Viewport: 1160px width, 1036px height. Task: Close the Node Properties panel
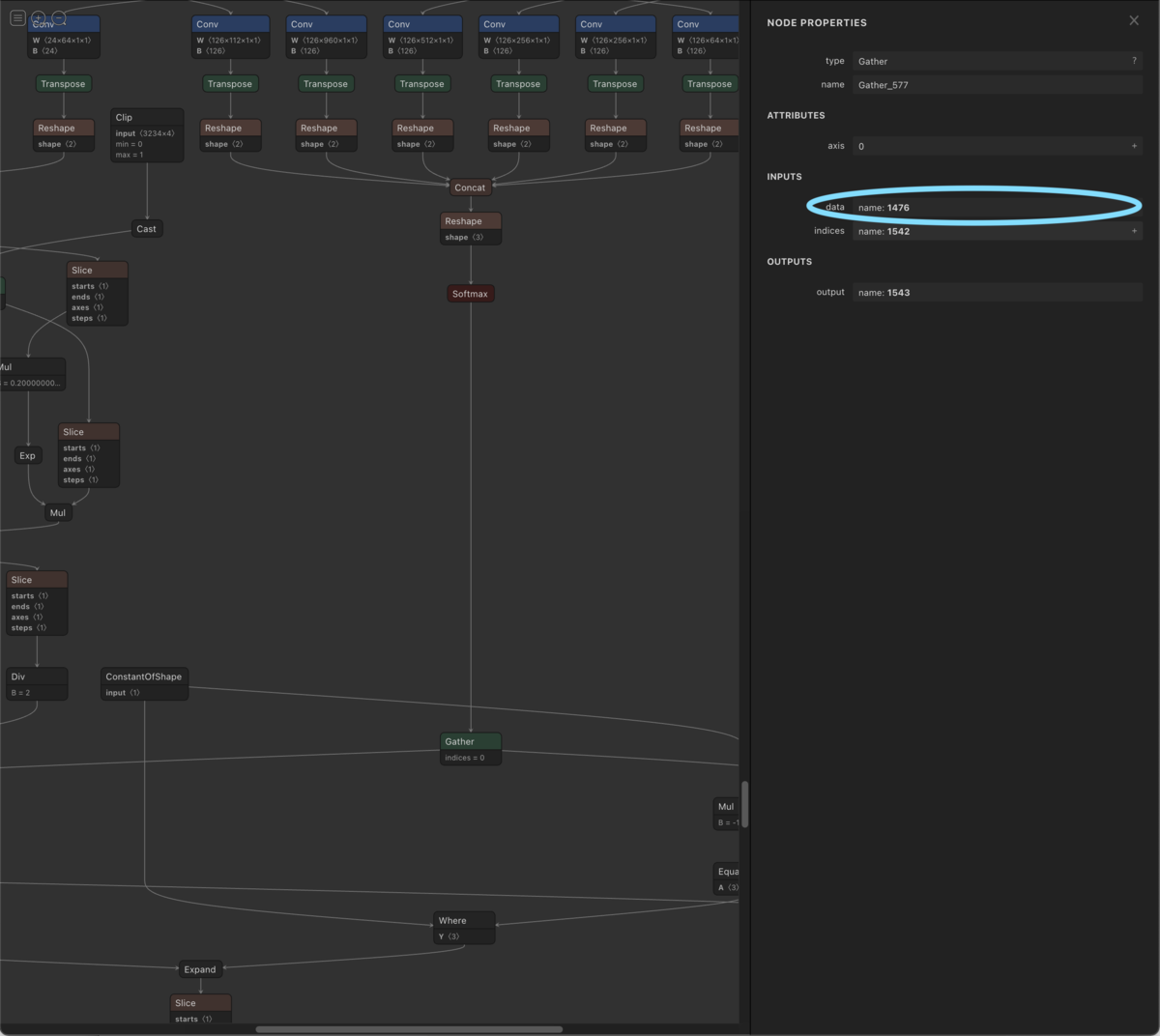point(1134,21)
